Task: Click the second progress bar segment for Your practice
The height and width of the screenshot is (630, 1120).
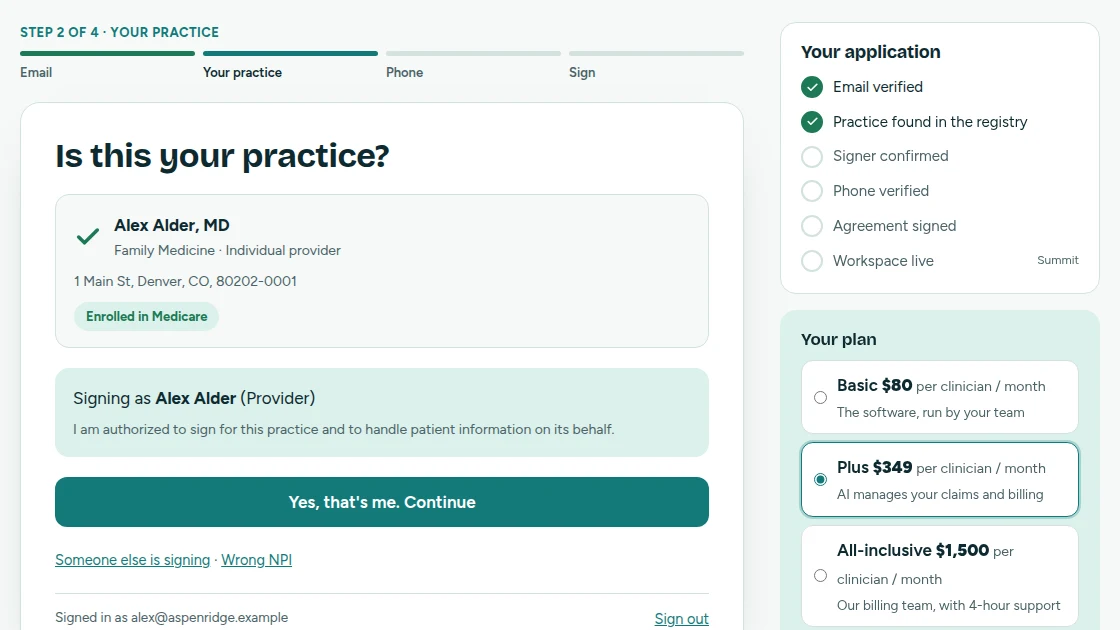Action: 290,53
